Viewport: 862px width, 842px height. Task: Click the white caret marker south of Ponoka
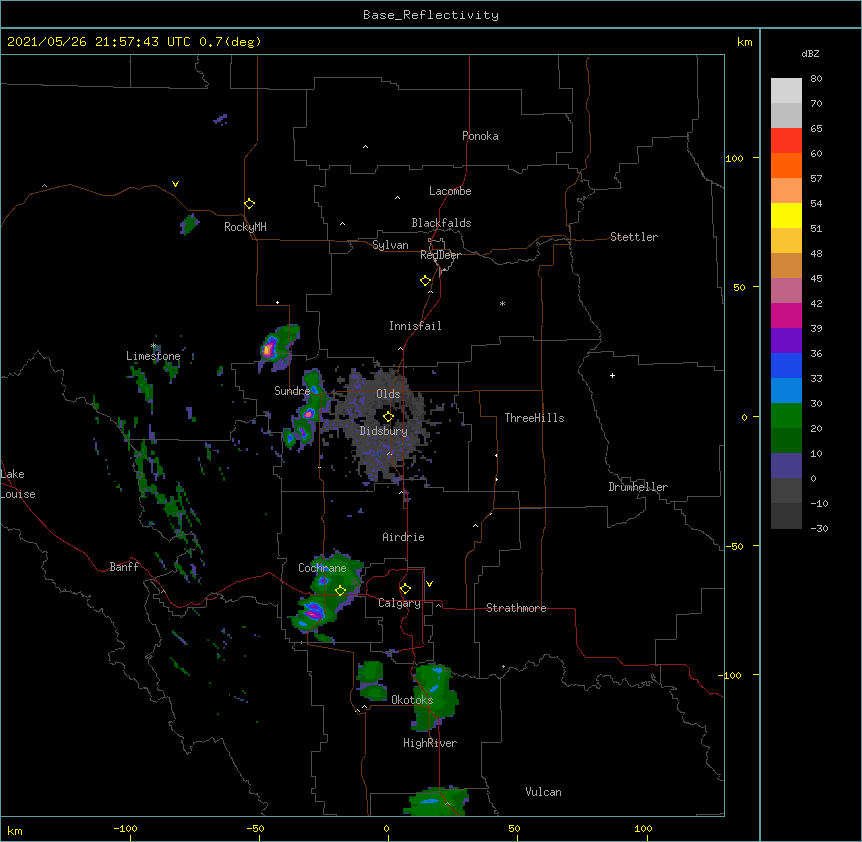tap(366, 147)
